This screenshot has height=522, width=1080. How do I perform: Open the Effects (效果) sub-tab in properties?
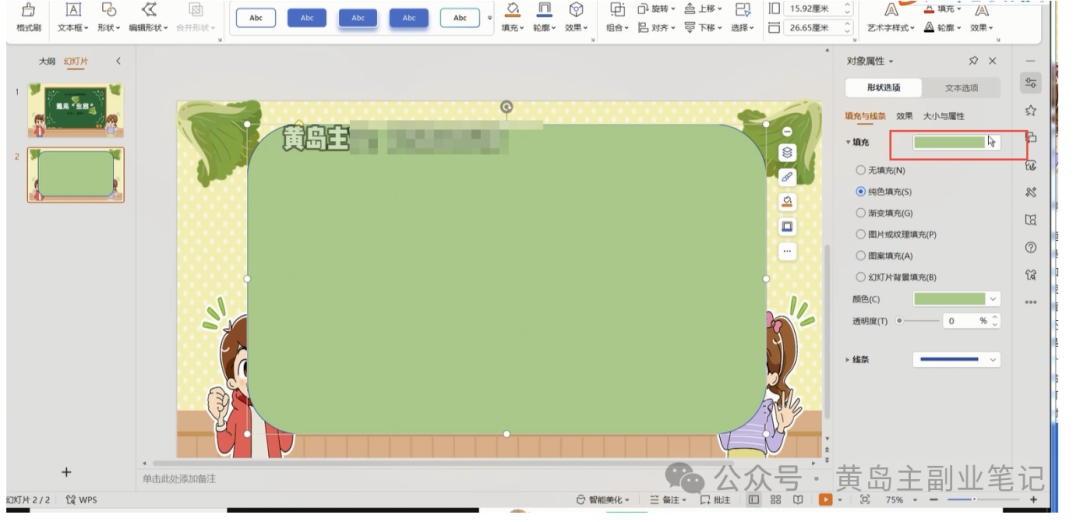[904, 116]
